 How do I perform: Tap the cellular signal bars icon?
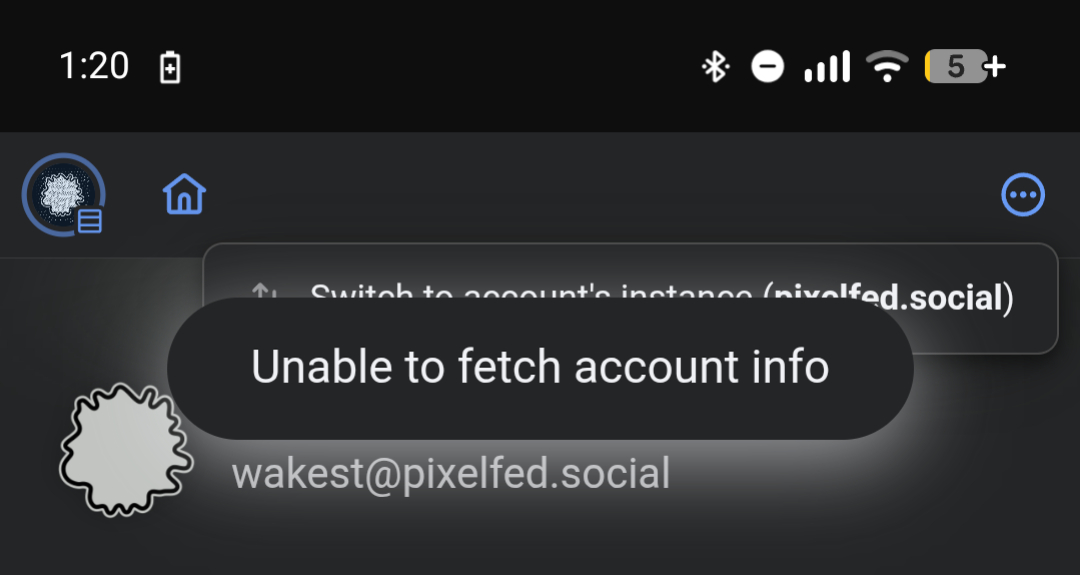click(827, 67)
